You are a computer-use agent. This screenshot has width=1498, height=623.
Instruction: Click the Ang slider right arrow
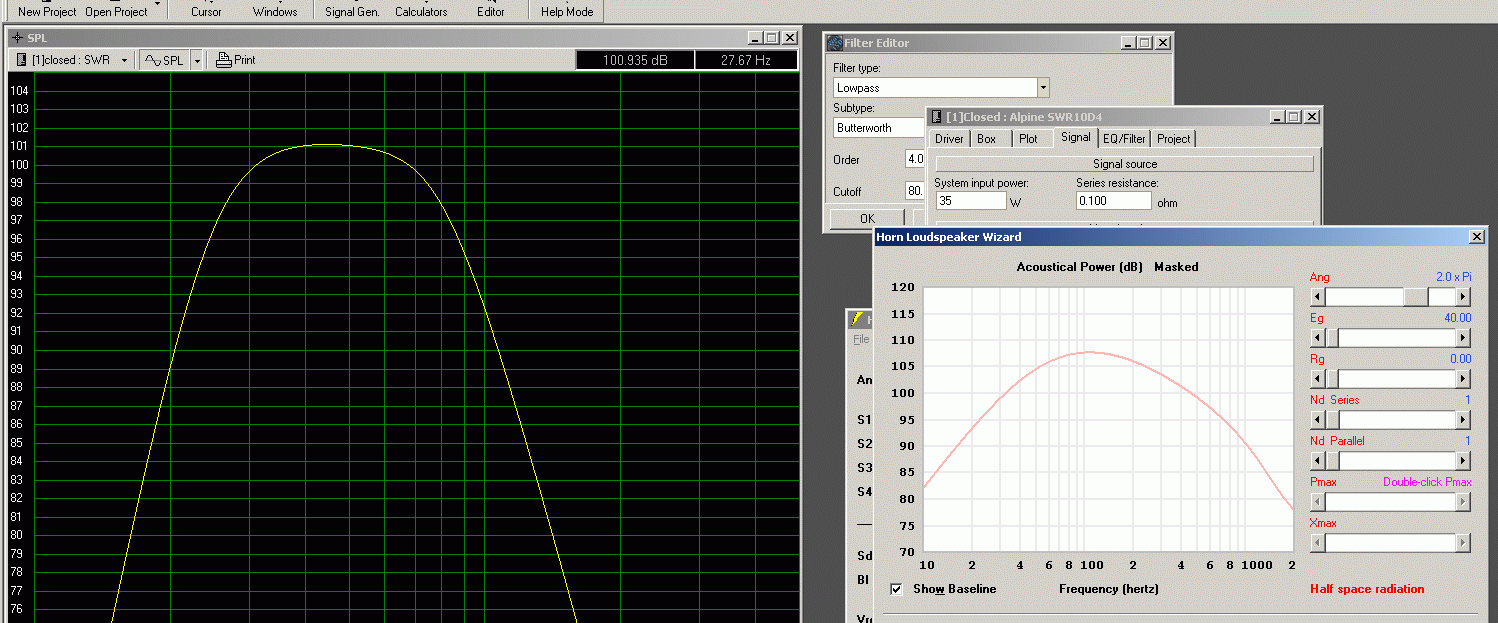(1463, 297)
